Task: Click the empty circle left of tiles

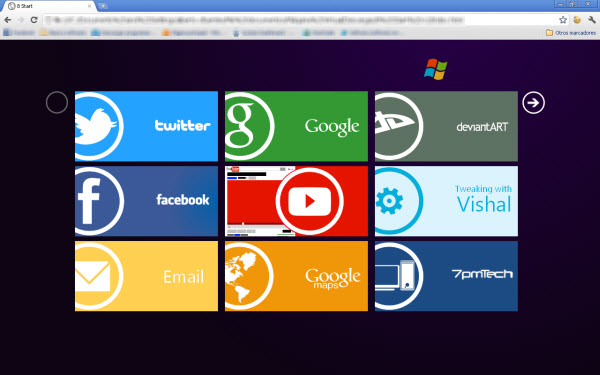Action: [57, 103]
